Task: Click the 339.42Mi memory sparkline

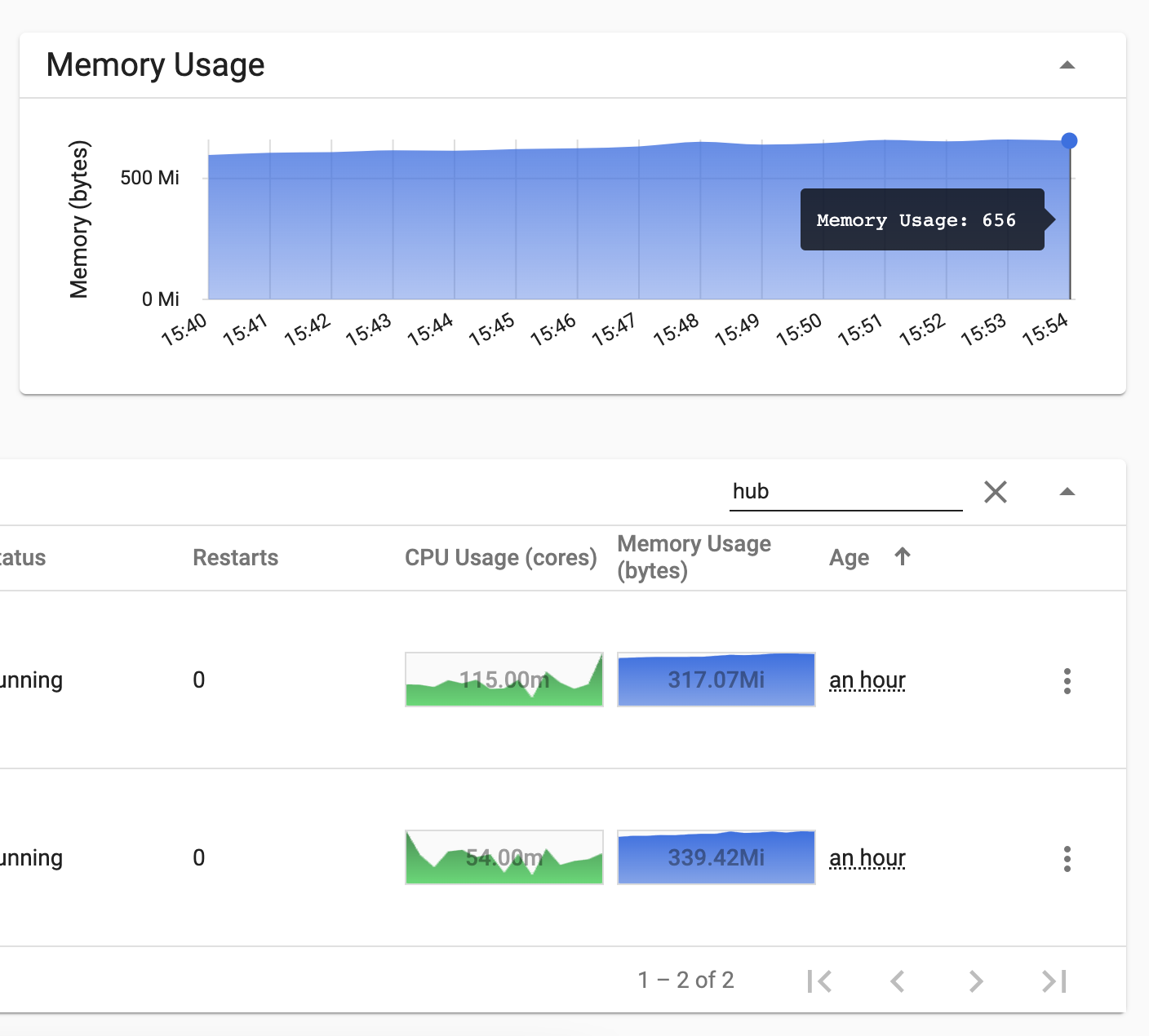Action: pyautogui.click(x=716, y=857)
